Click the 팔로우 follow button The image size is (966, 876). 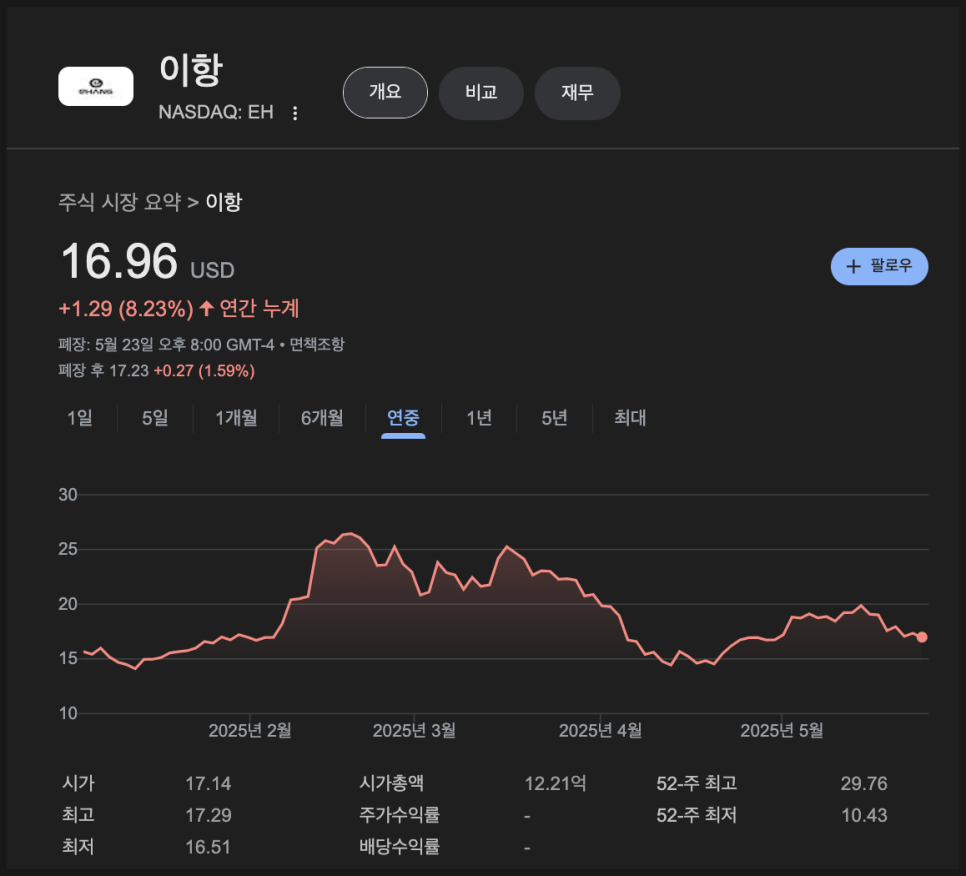point(879,266)
